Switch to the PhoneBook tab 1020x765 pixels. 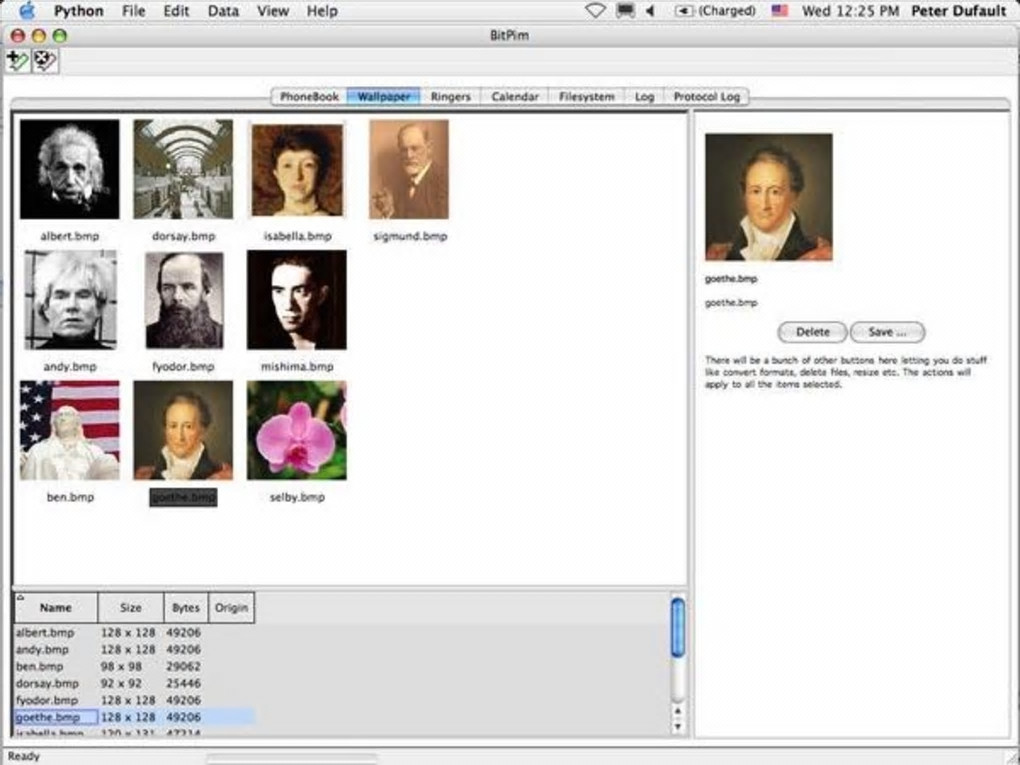(x=309, y=96)
